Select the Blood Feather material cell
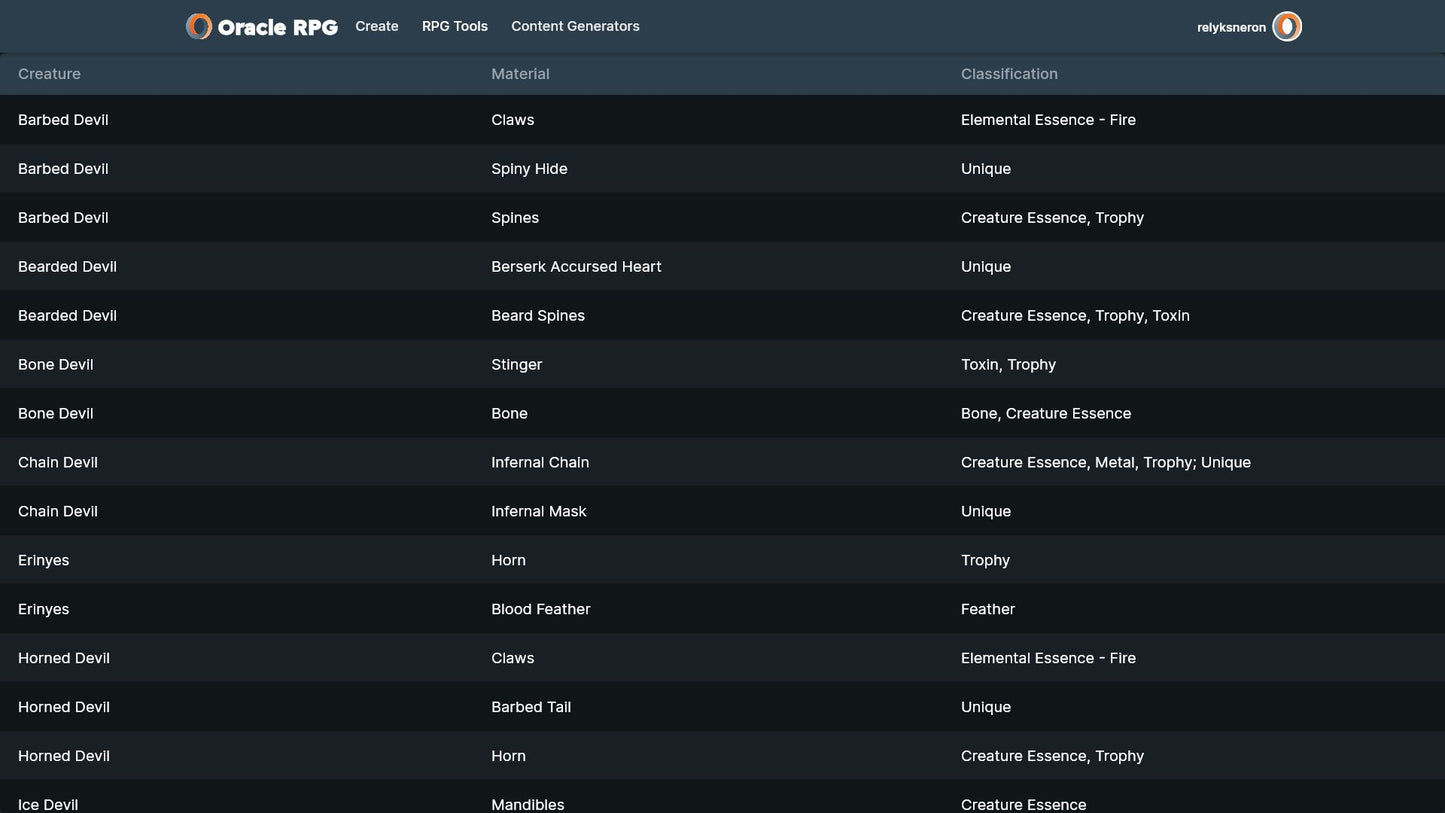This screenshot has width=1445, height=813. coord(541,610)
